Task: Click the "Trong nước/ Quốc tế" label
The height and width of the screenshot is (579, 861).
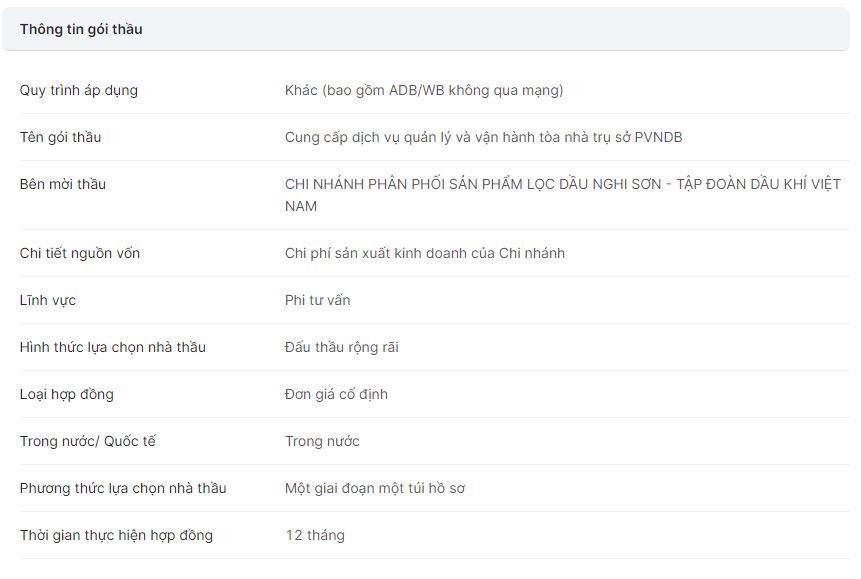Action: pos(88,441)
